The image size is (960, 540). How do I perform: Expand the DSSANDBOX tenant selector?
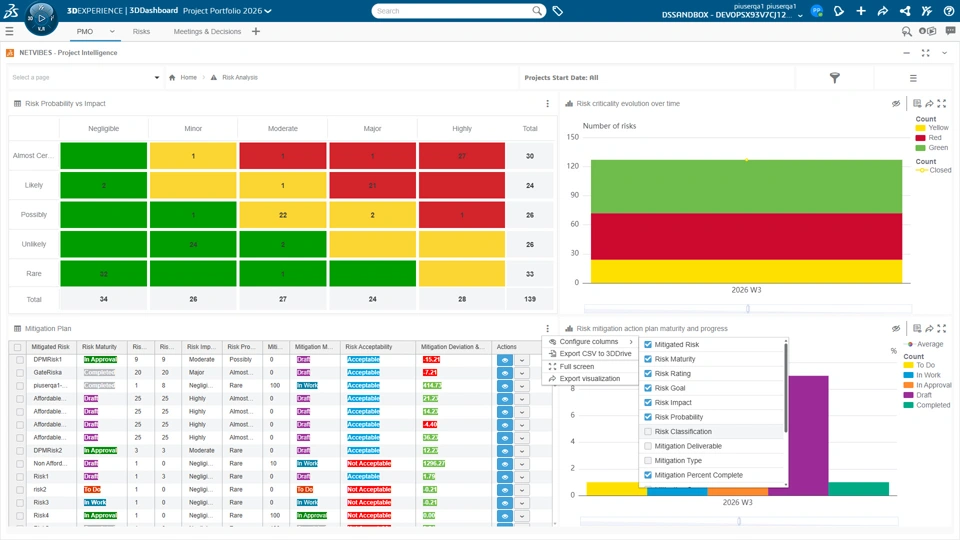(x=800, y=16)
